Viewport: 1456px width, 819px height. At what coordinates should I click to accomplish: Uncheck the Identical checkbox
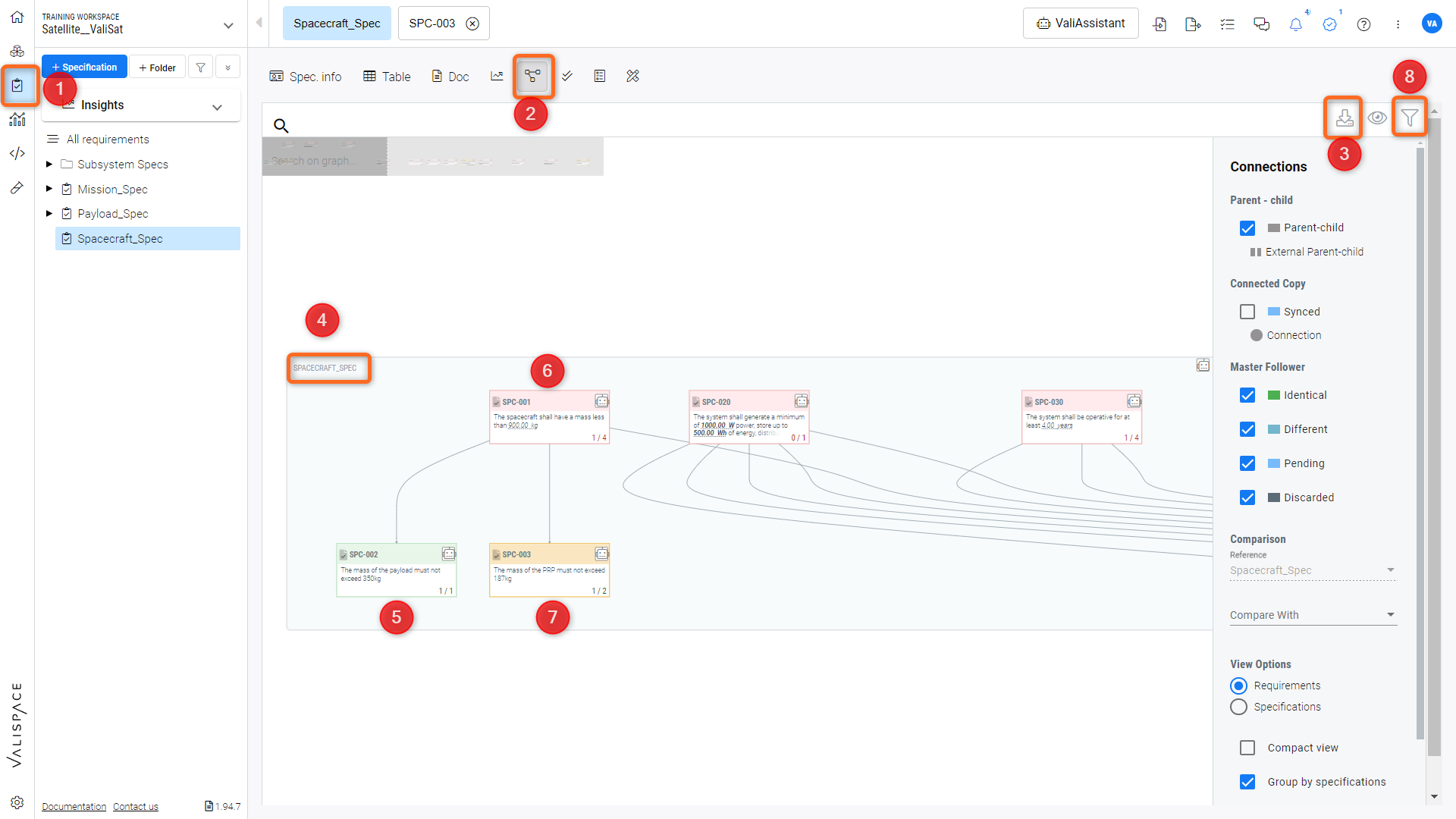click(1247, 395)
